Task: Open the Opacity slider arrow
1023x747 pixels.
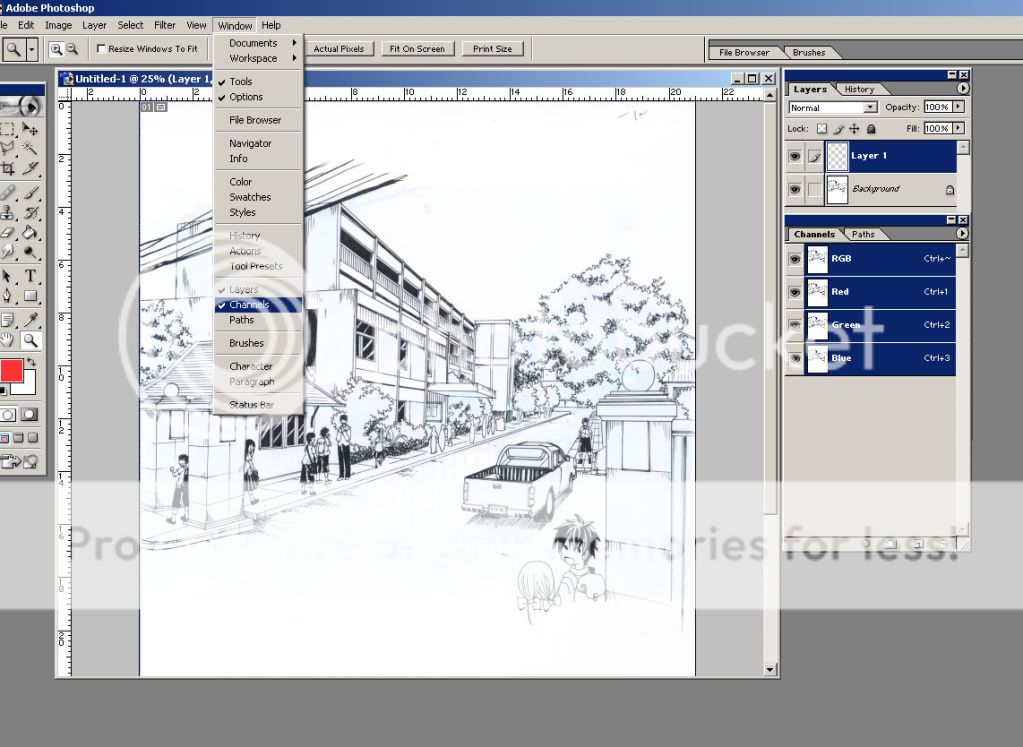Action: 958,106
